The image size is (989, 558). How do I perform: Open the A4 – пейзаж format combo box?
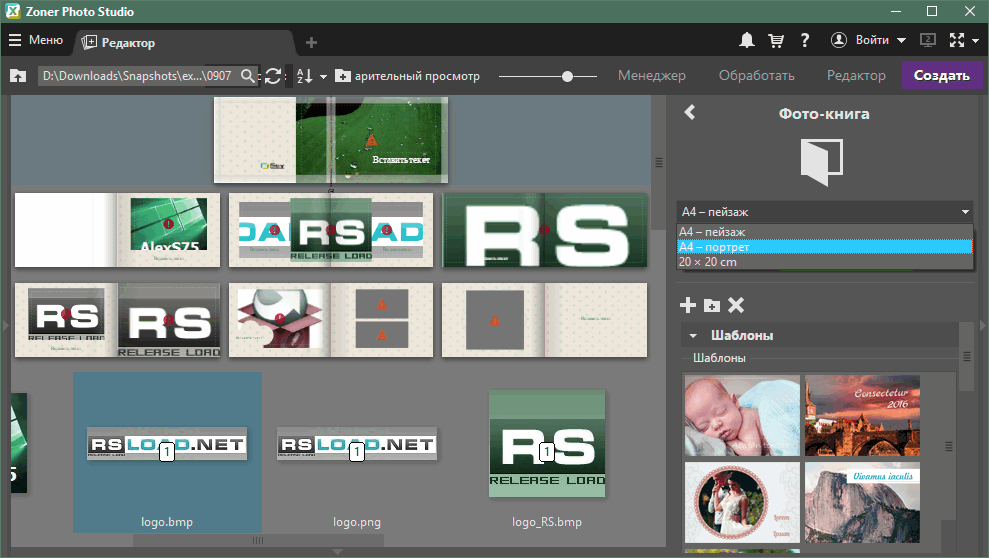825,212
